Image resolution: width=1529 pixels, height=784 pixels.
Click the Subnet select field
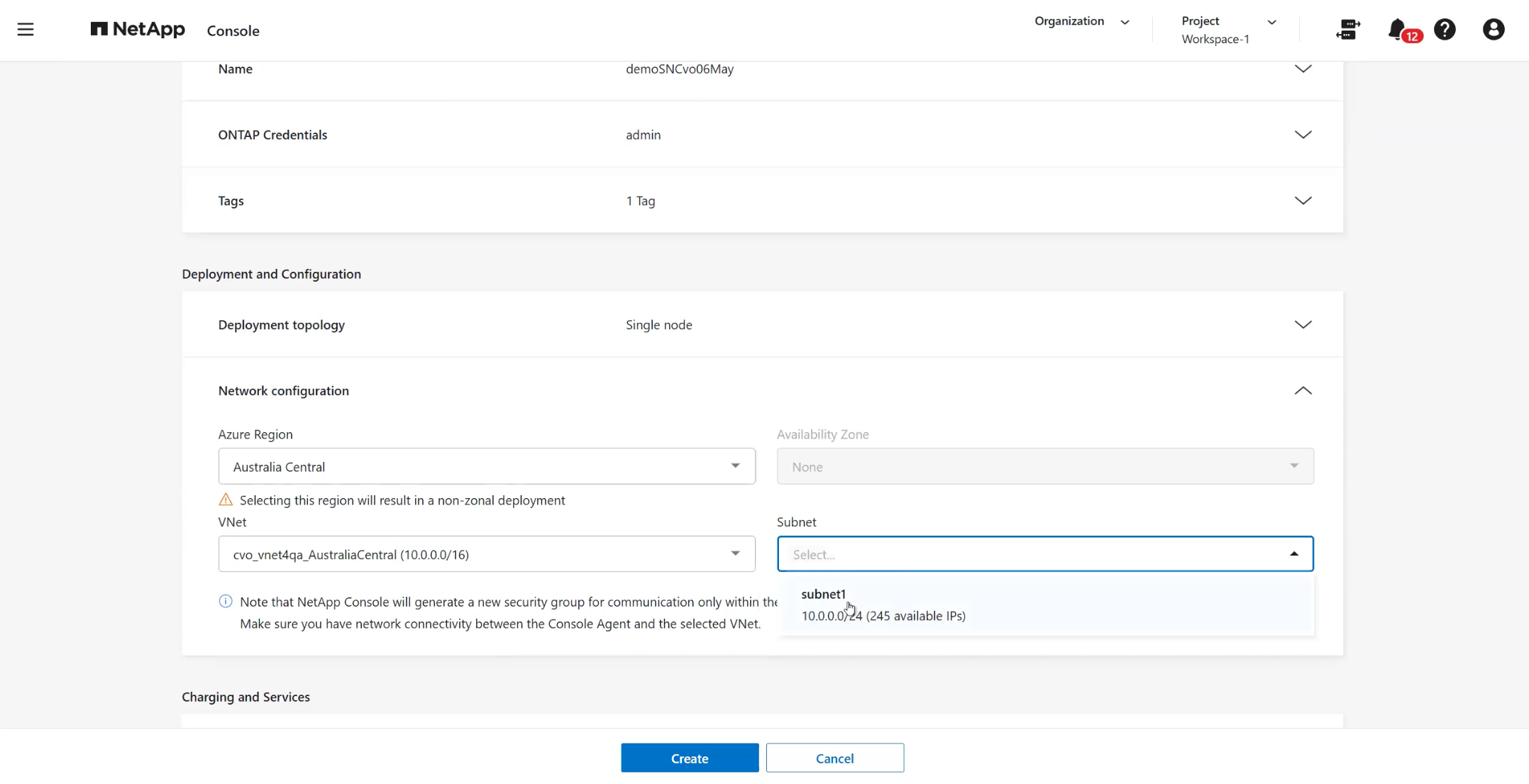click(1045, 554)
